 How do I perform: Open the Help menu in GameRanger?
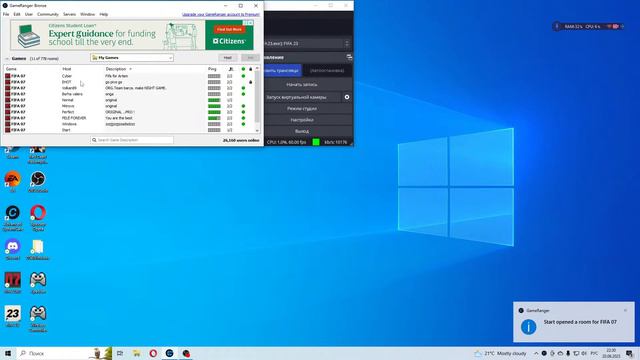104,14
